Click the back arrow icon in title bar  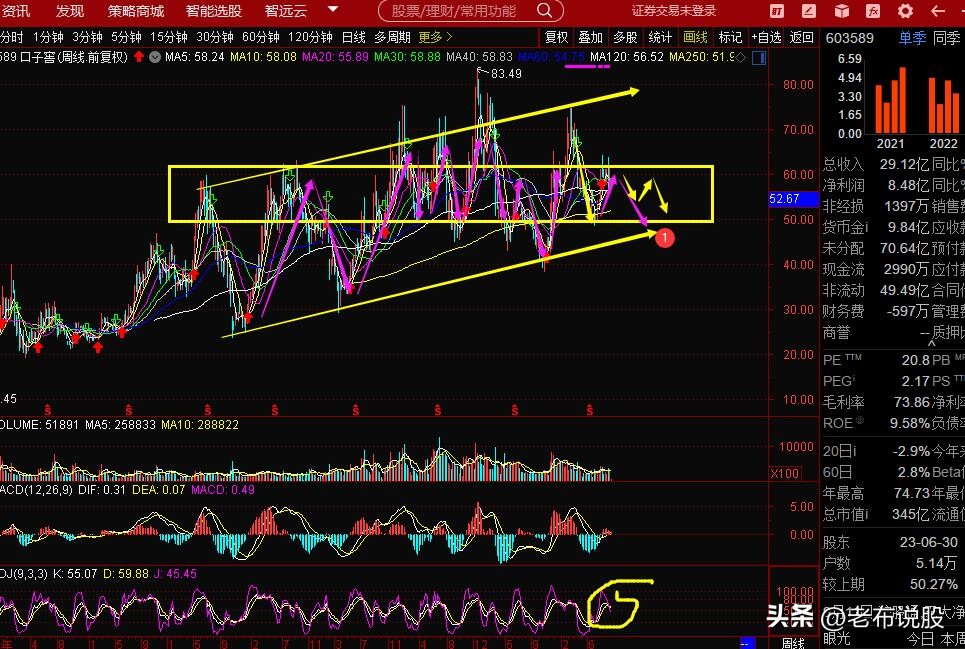point(937,11)
